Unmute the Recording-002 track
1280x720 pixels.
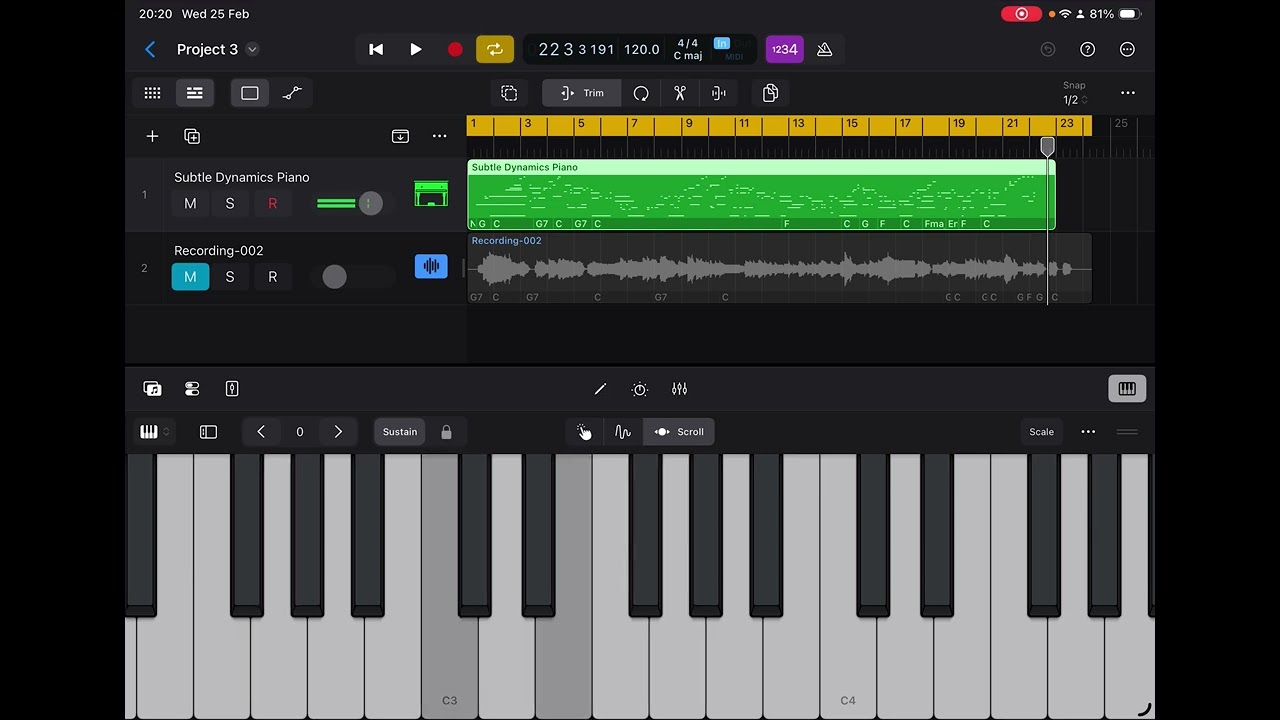point(190,277)
